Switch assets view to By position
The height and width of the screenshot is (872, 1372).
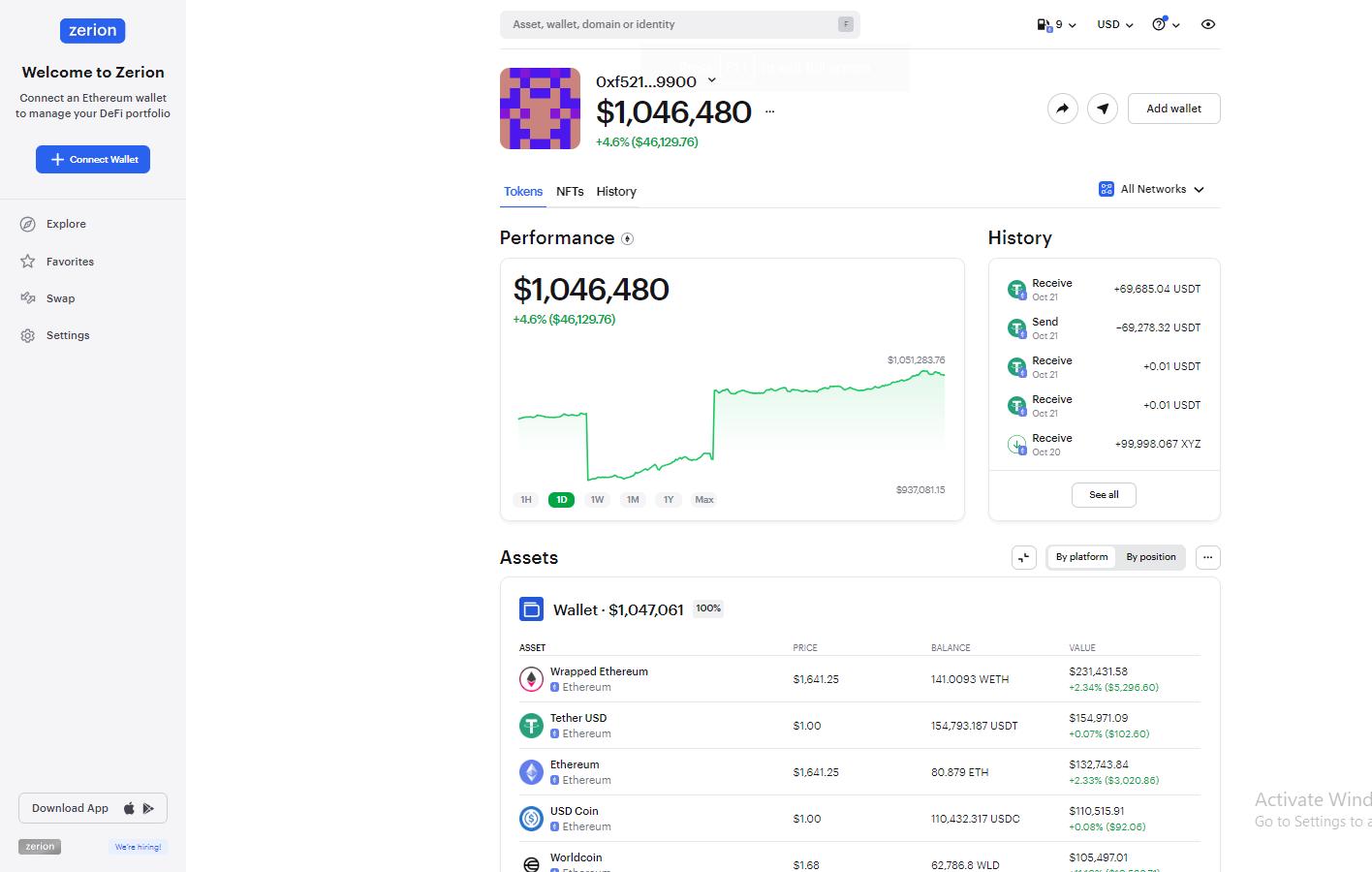coord(1151,557)
